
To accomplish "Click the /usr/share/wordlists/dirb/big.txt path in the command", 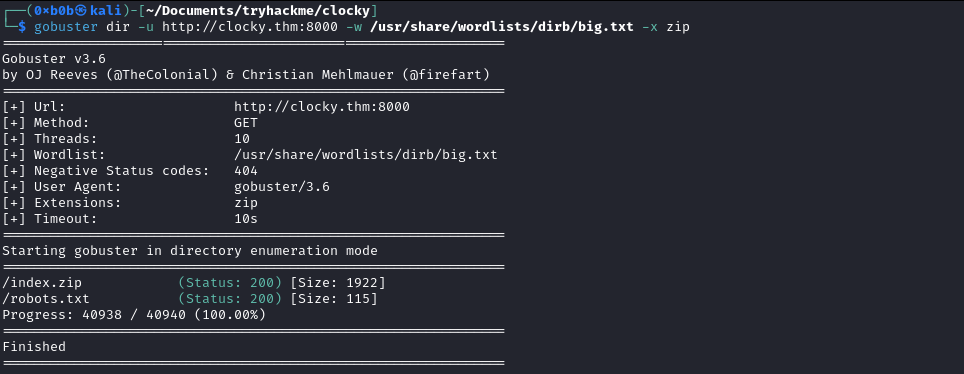I will (x=502, y=27).
